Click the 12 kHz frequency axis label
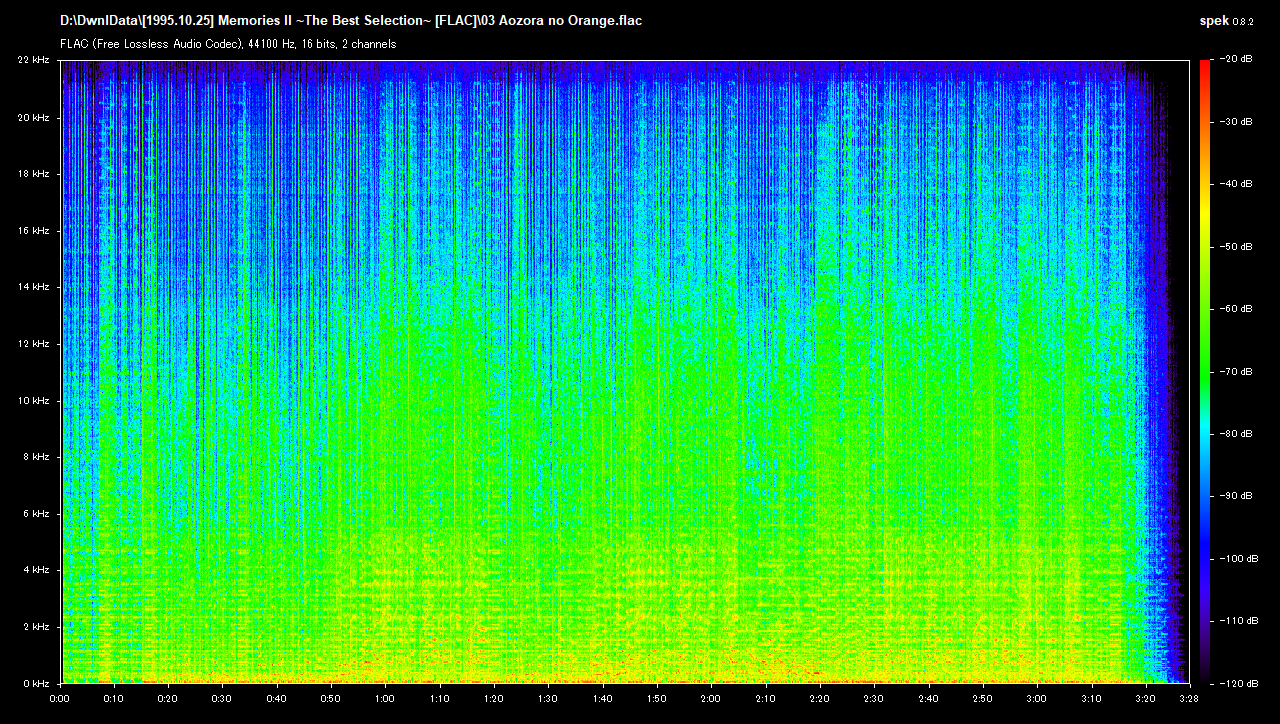This screenshot has width=1280, height=724. (x=34, y=344)
